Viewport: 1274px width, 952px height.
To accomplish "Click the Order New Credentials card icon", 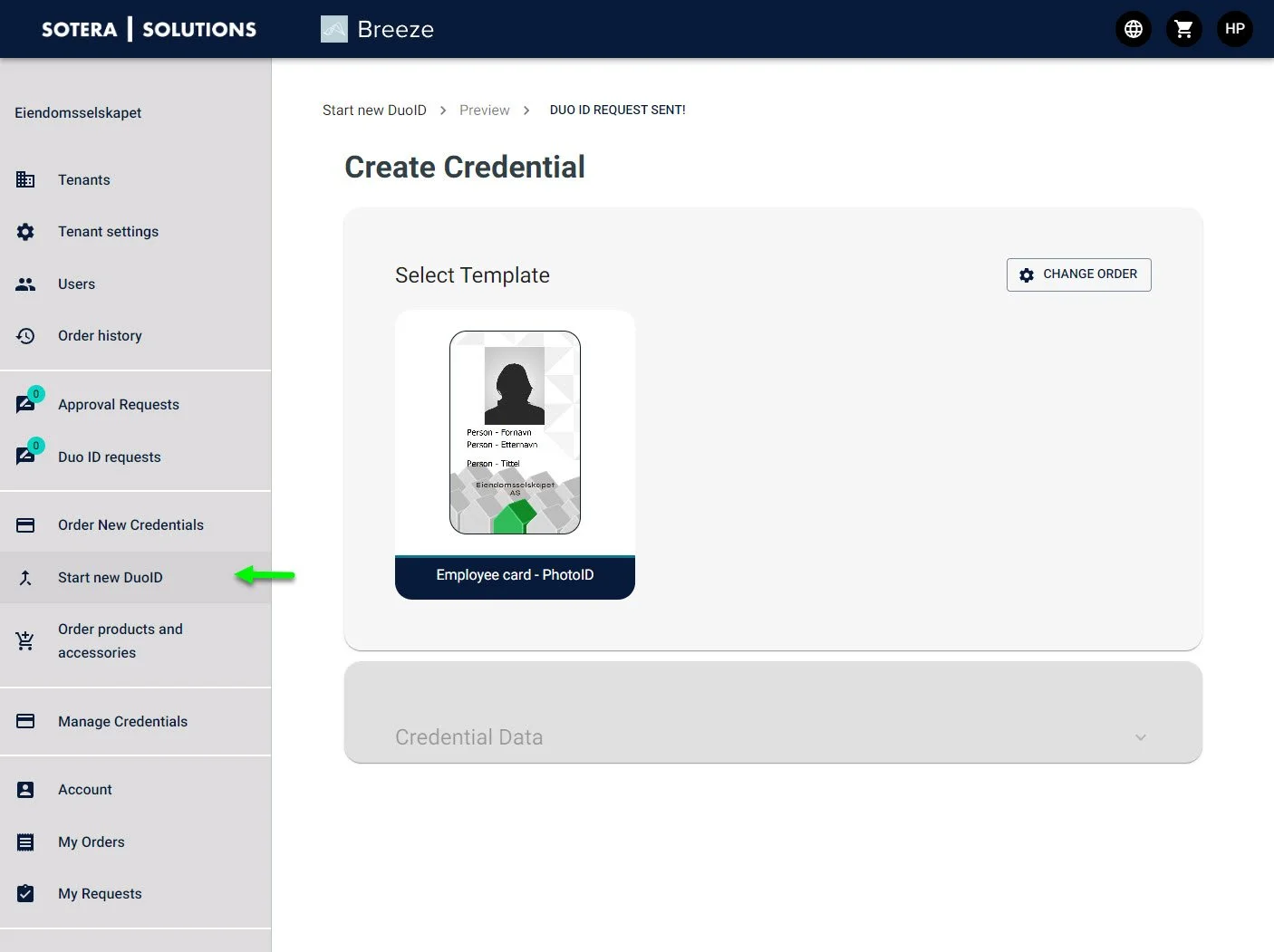I will pyautogui.click(x=25, y=525).
